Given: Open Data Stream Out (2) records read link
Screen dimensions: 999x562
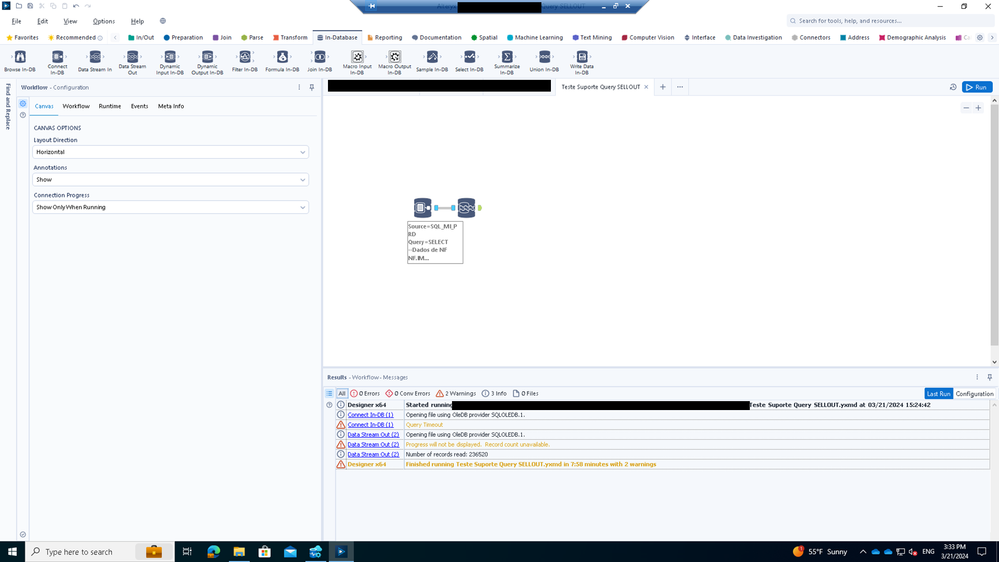Looking at the screenshot, I should 373,455.
